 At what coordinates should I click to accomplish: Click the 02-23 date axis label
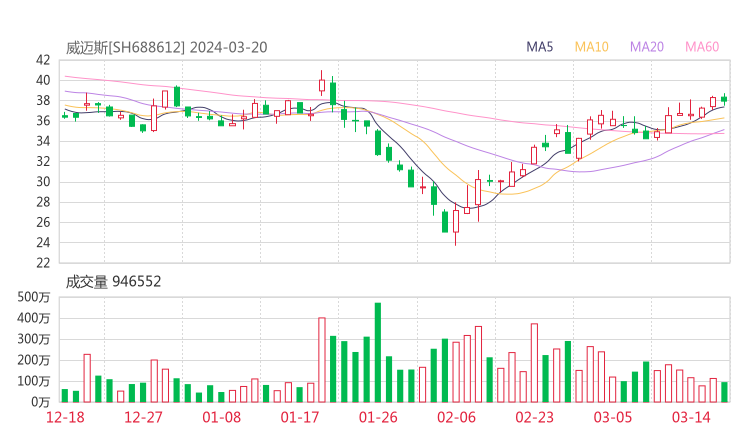point(534,417)
